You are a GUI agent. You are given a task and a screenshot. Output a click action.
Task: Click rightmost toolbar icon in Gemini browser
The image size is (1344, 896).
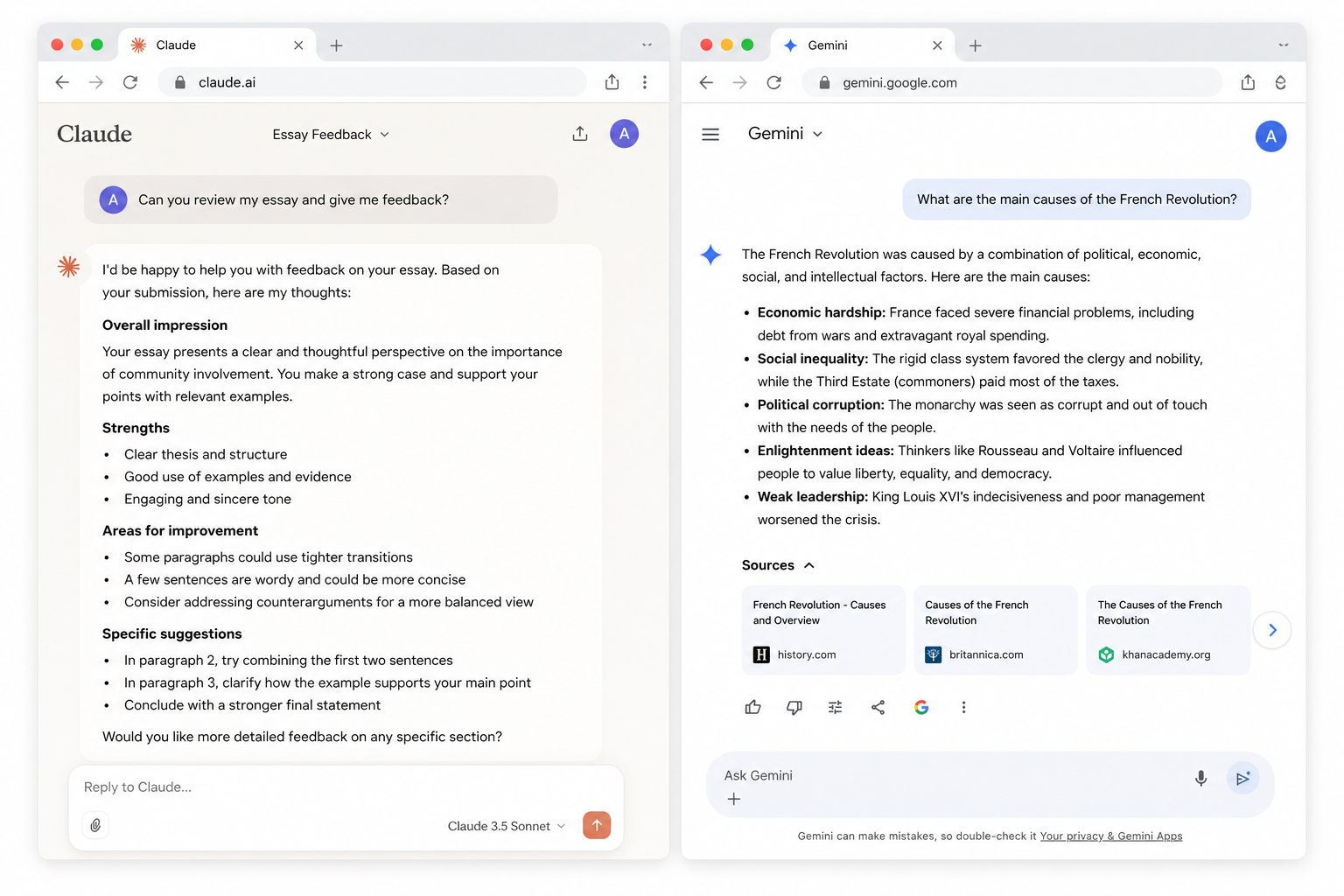pos(1280,82)
